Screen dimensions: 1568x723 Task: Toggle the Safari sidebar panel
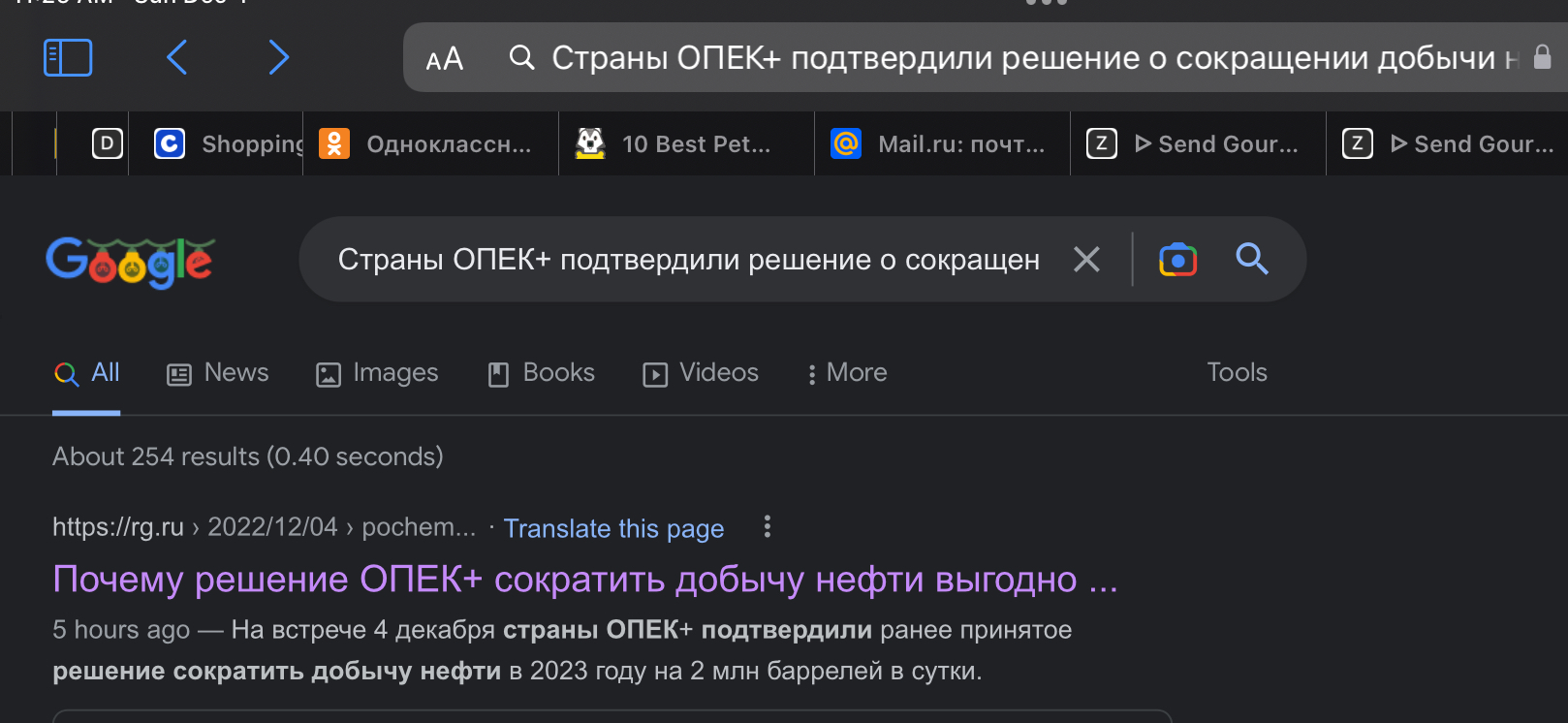click(68, 58)
